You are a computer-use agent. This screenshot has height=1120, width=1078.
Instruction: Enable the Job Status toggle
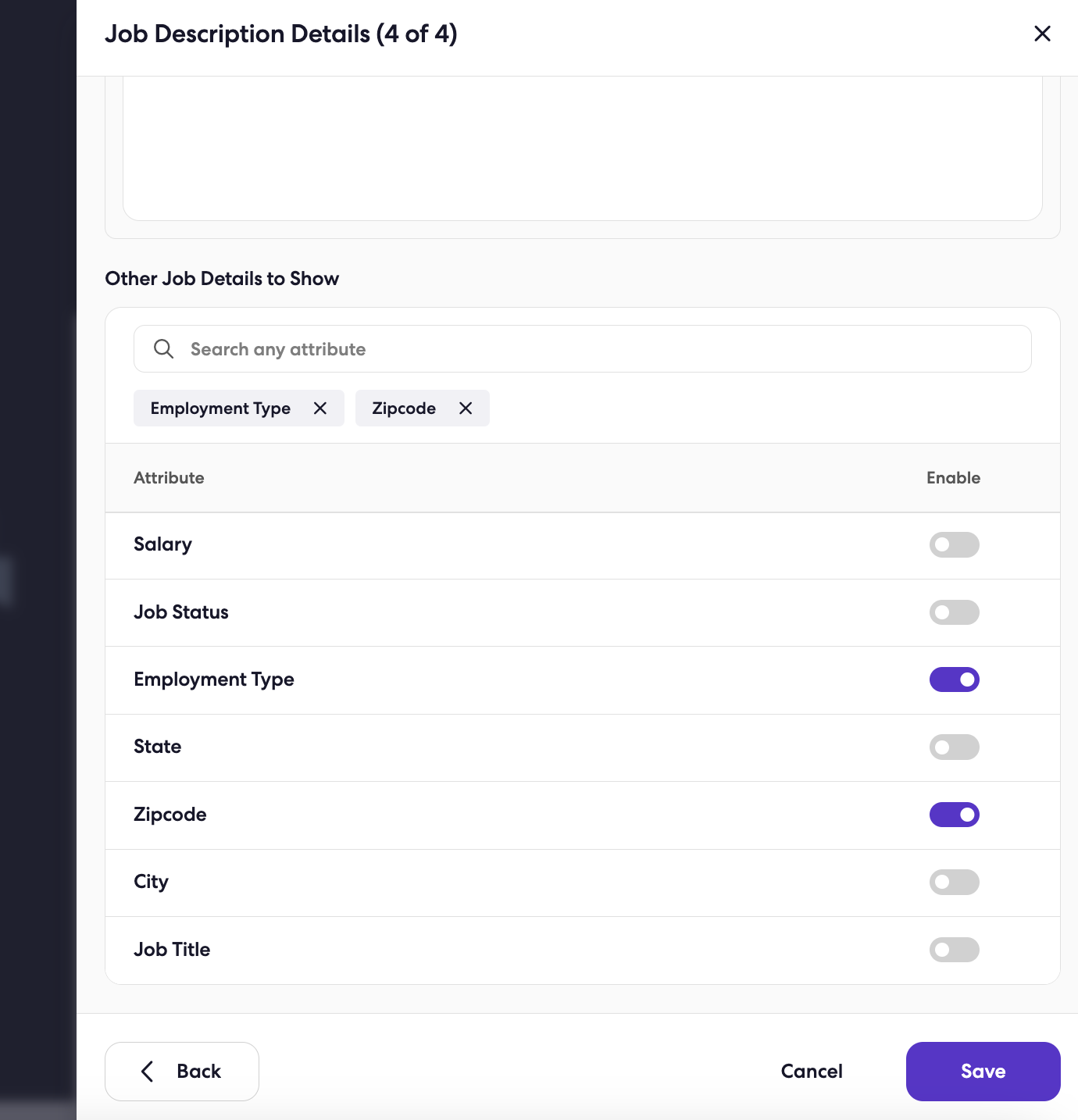[x=955, y=612]
